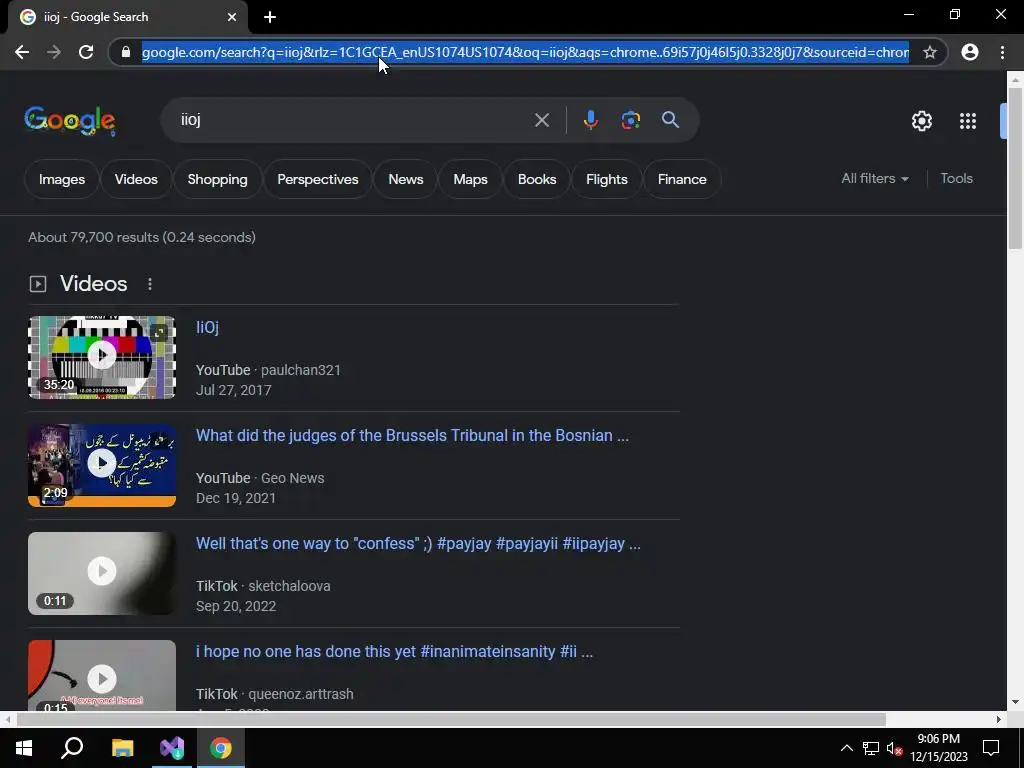1024x768 pixels.
Task: Click the vertical scrollbar thumb
Action: [1014, 168]
